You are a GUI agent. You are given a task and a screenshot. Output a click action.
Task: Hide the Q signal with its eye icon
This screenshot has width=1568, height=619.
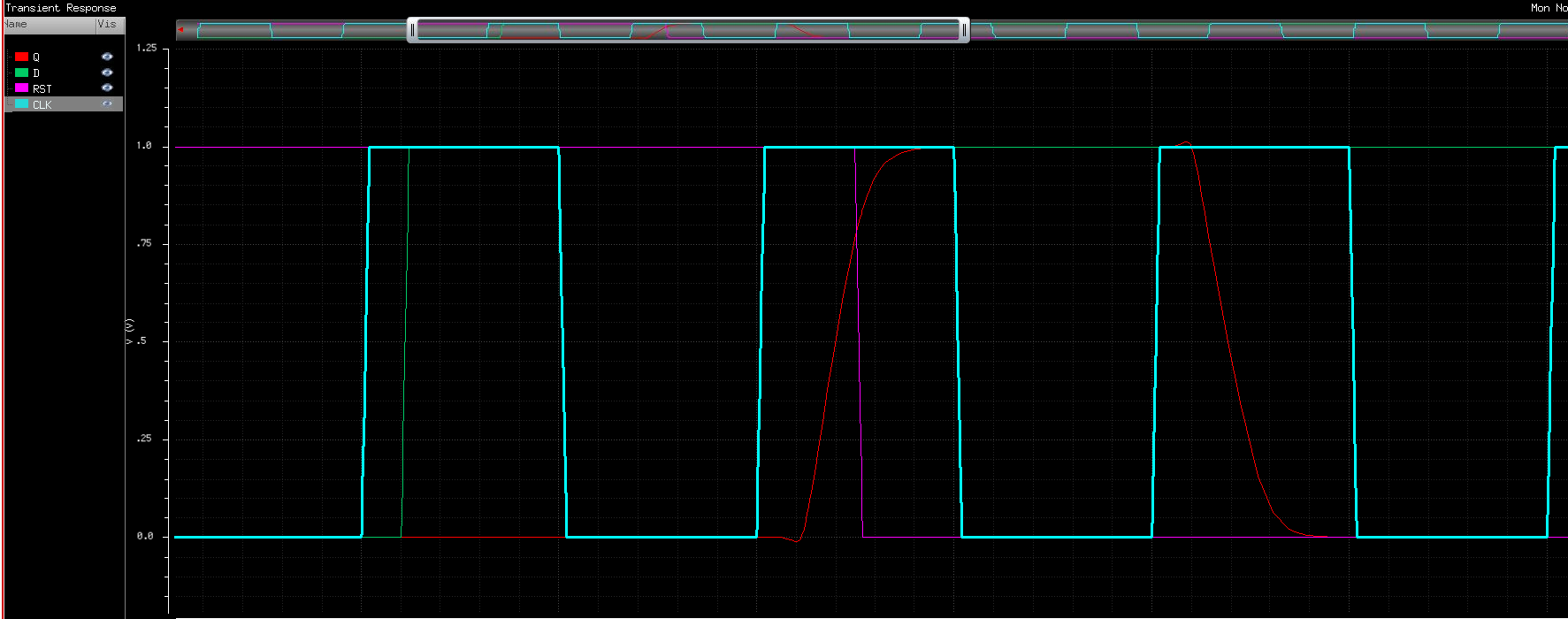[107, 57]
